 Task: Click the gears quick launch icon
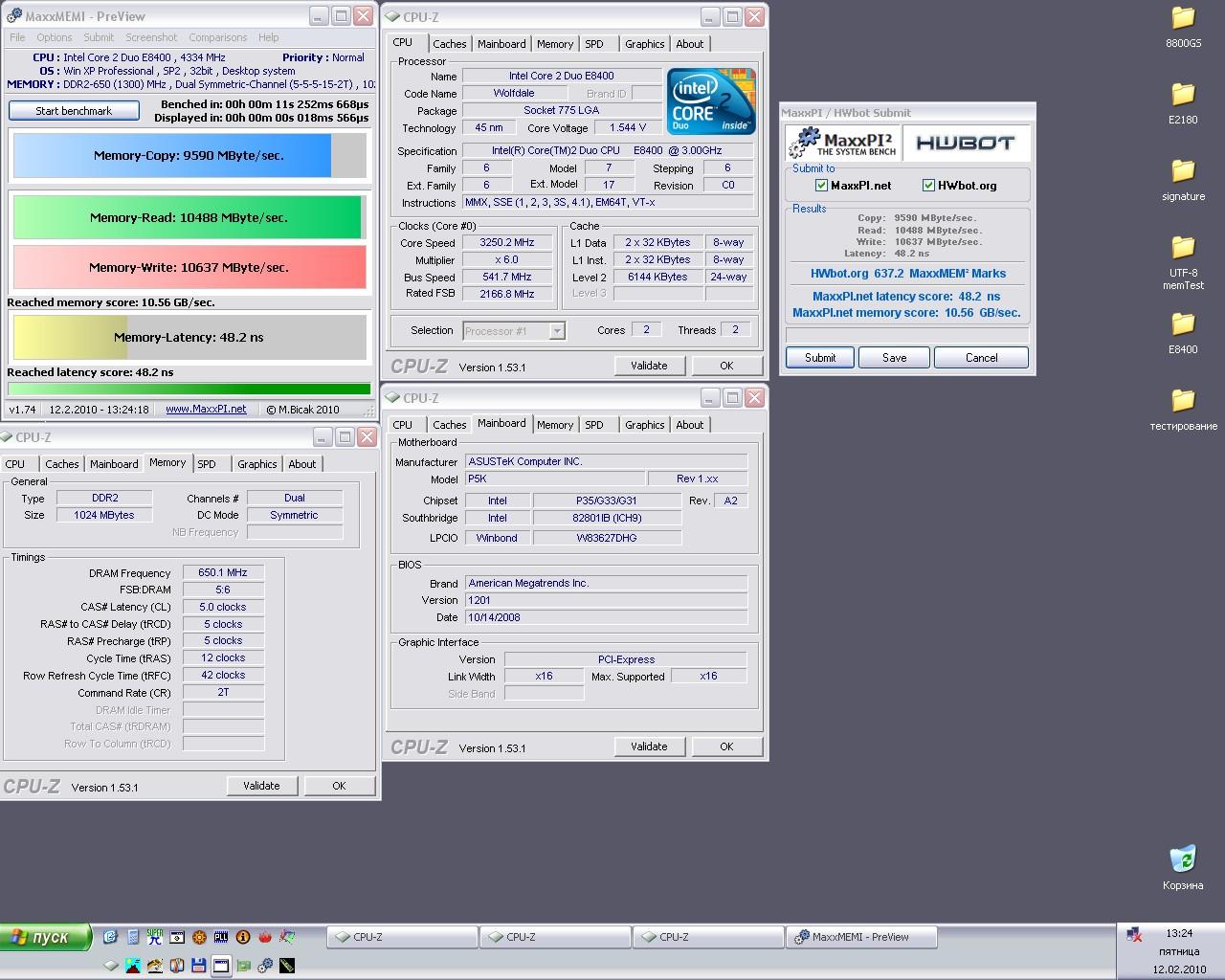(265, 966)
